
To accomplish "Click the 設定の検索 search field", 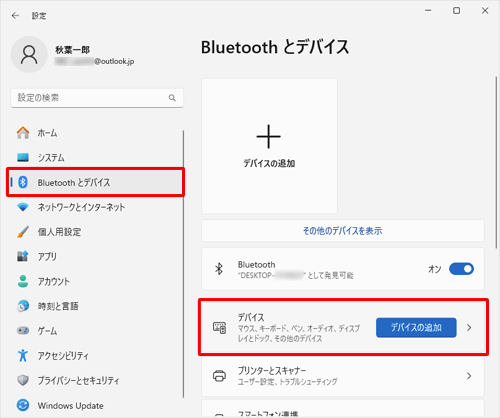I will click(97, 98).
